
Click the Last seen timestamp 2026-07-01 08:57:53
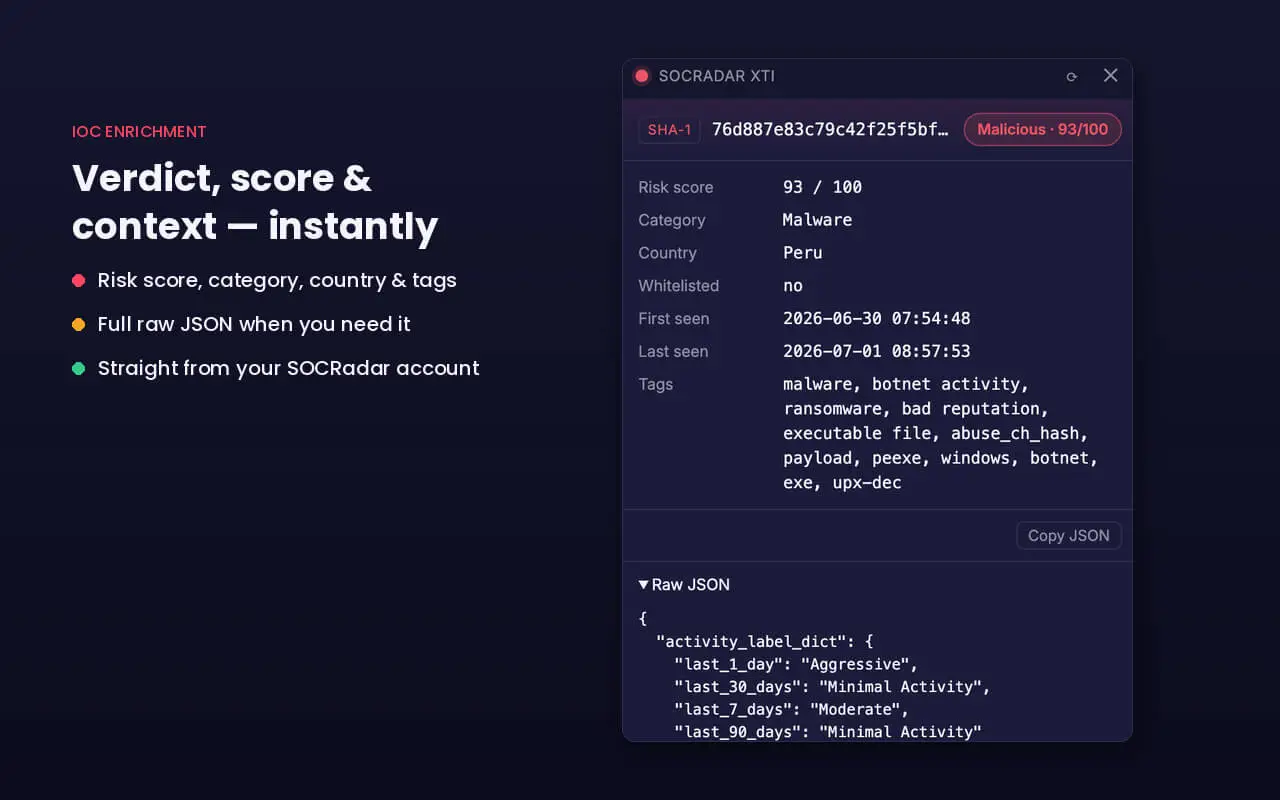[877, 351]
